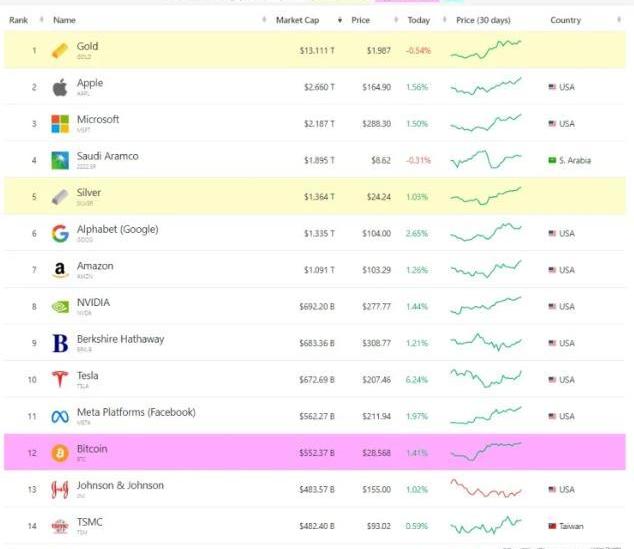This screenshot has height=549, width=634.
Task: Click Tesla 30-day price chart
Action: click(x=486, y=378)
